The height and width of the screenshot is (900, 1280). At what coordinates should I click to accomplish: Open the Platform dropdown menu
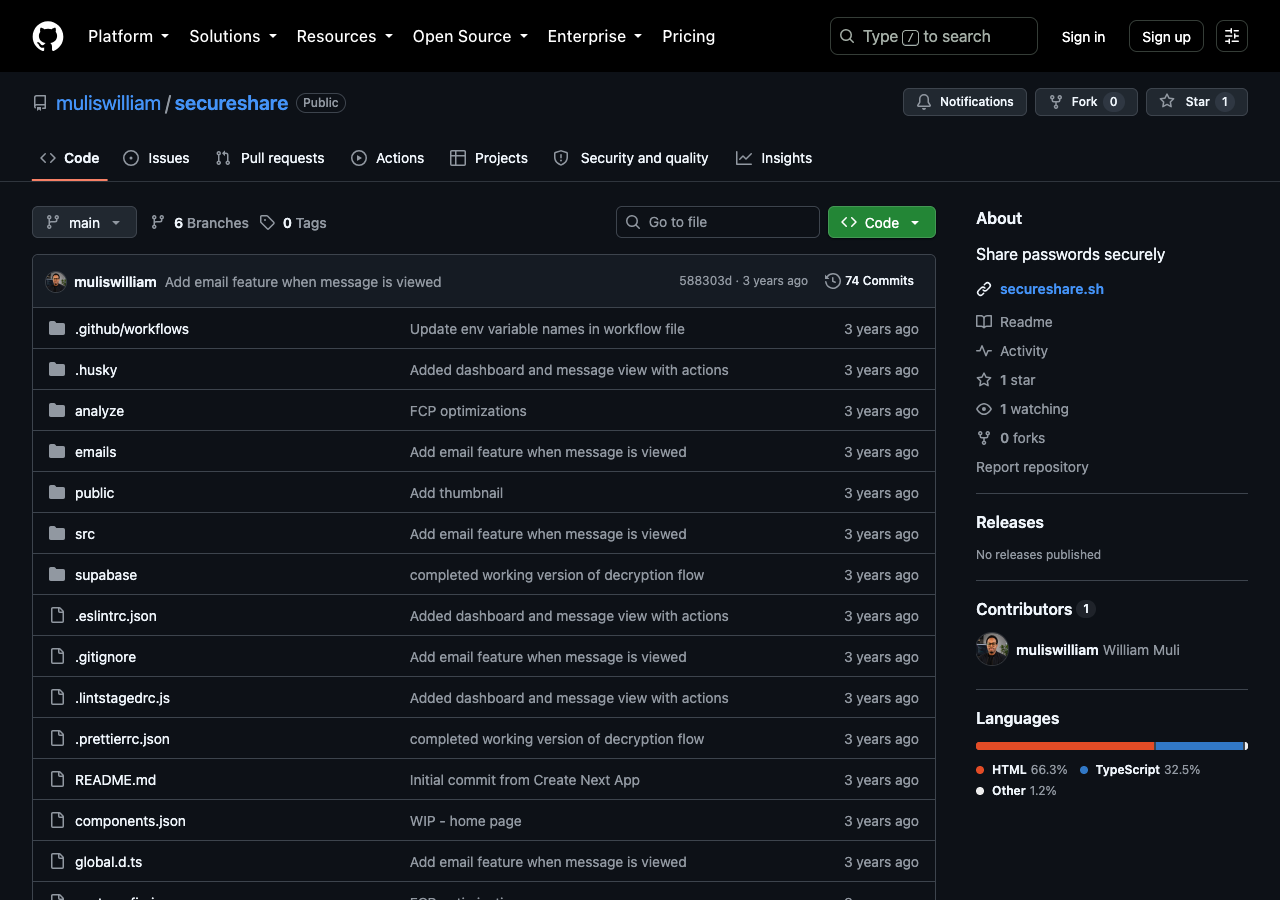(x=128, y=36)
